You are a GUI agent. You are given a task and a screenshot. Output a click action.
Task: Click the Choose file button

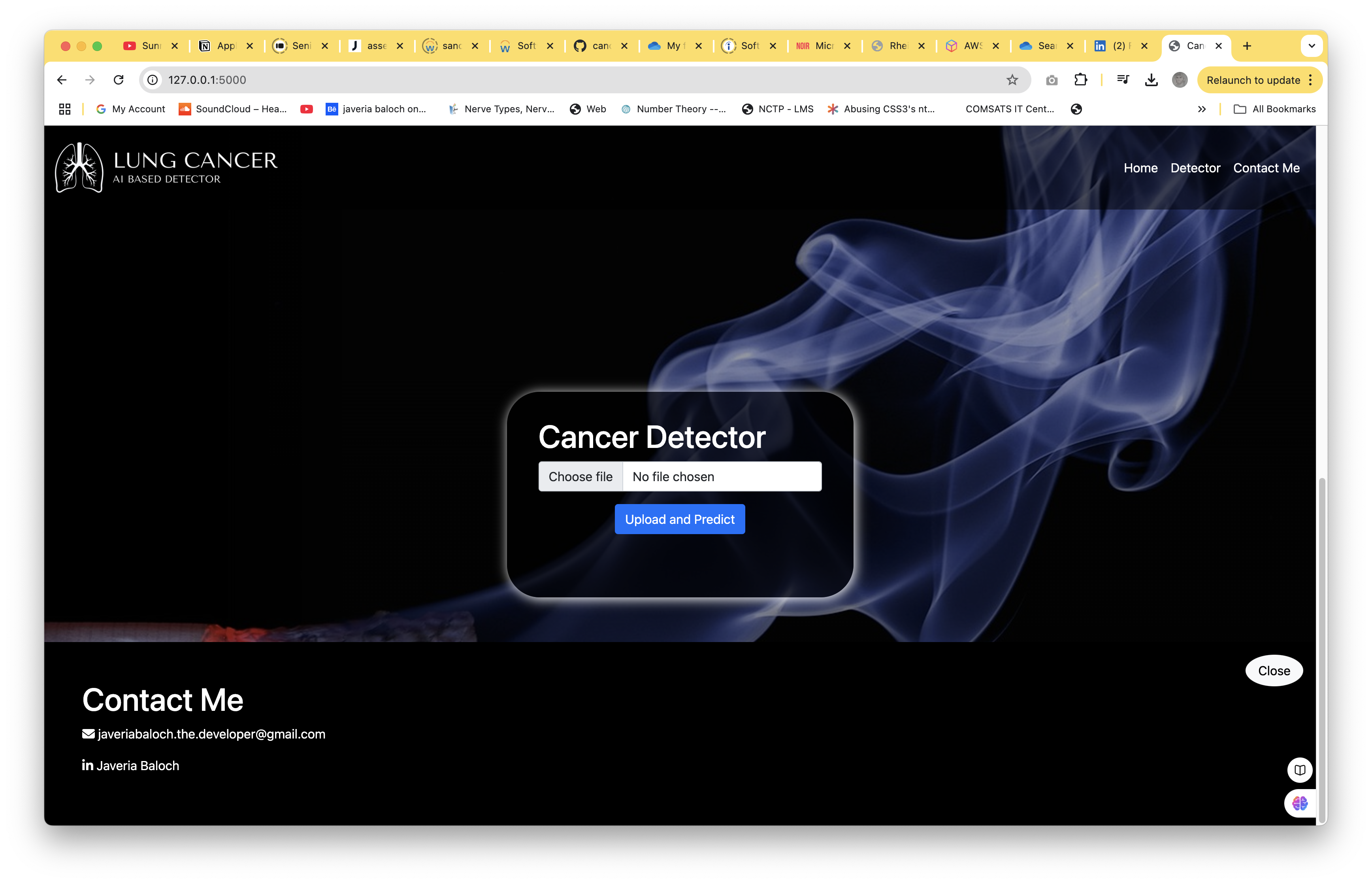tap(580, 476)
